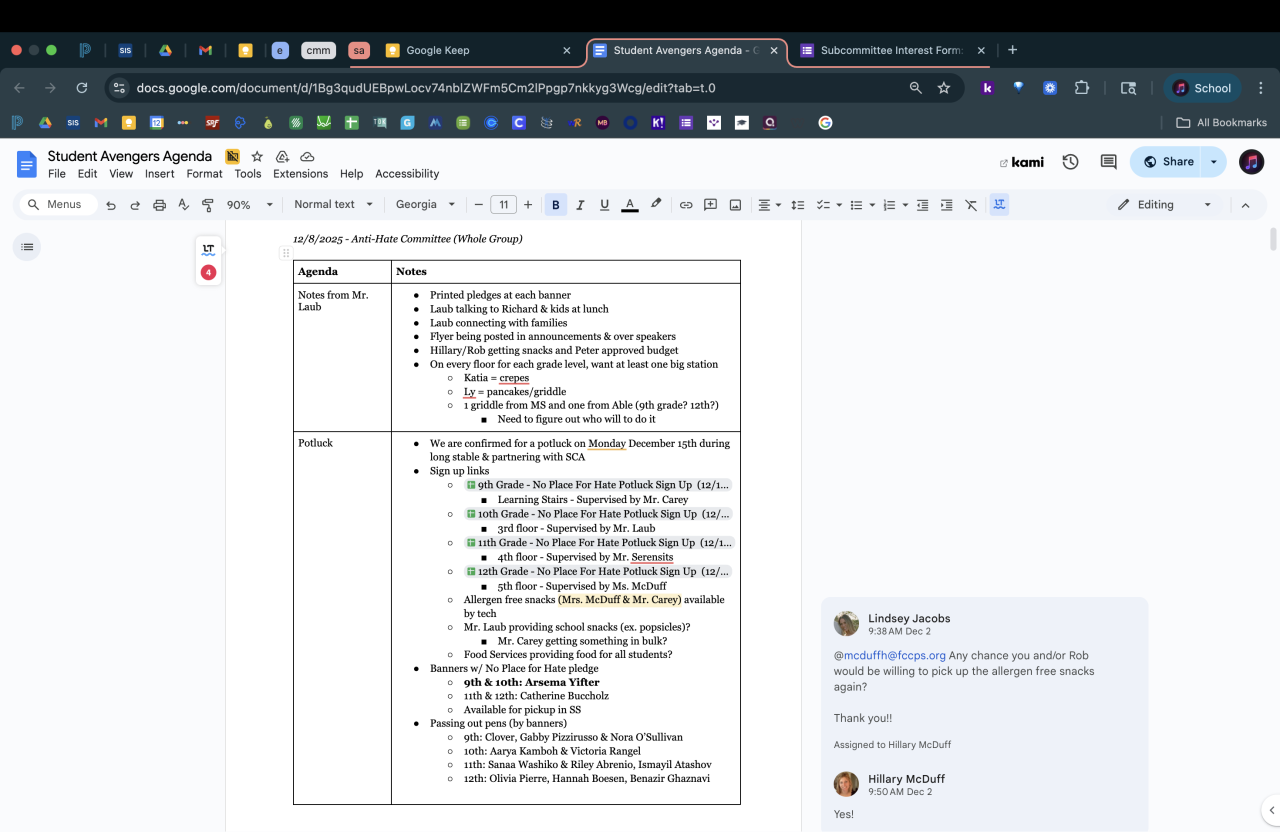Open line and paragraph spacing options
The width and height of the screenshot is (1280, 832).
(x=798, y=205)
